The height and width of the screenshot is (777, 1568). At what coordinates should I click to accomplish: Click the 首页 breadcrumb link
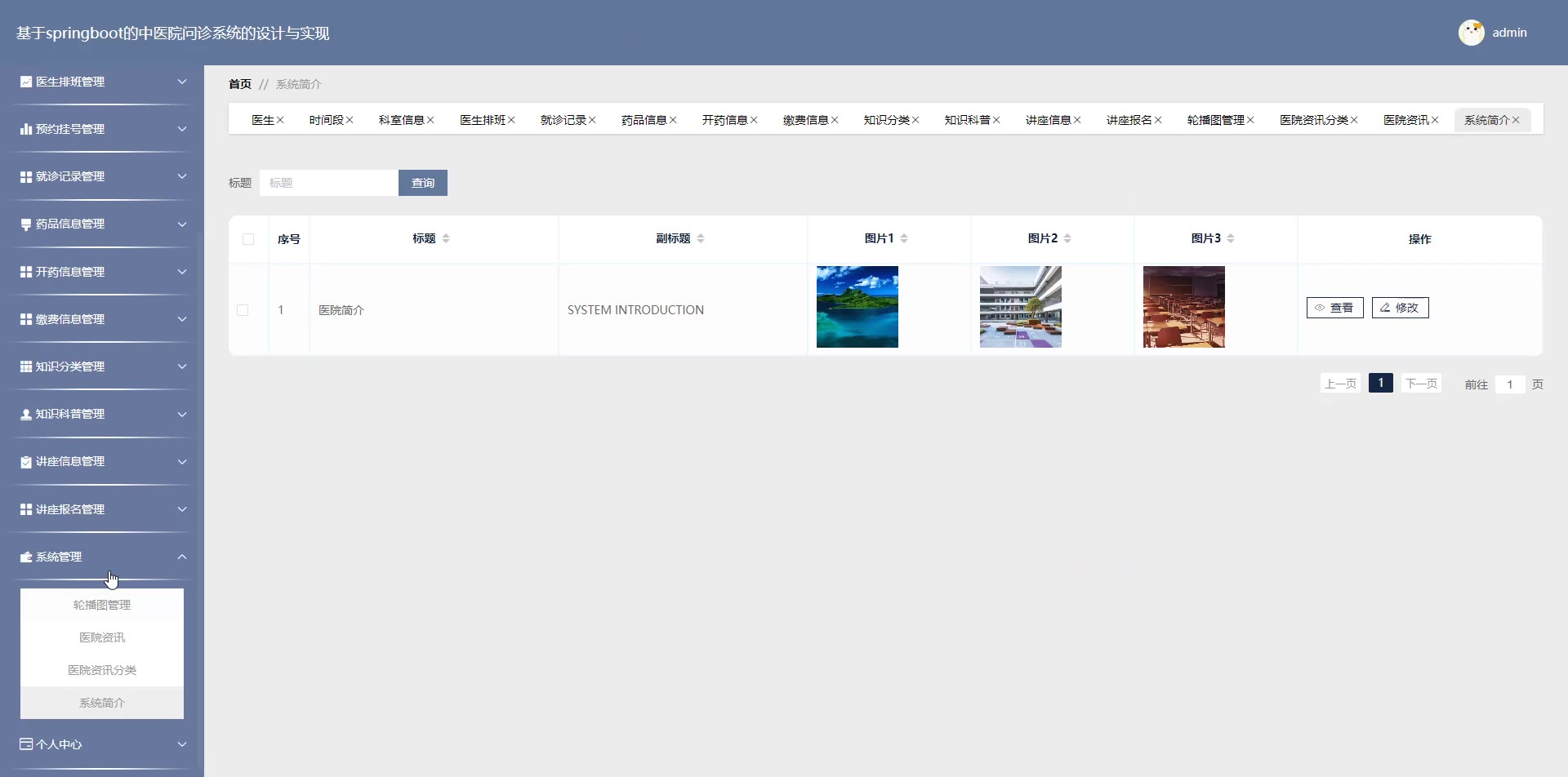tap(240, 84)
